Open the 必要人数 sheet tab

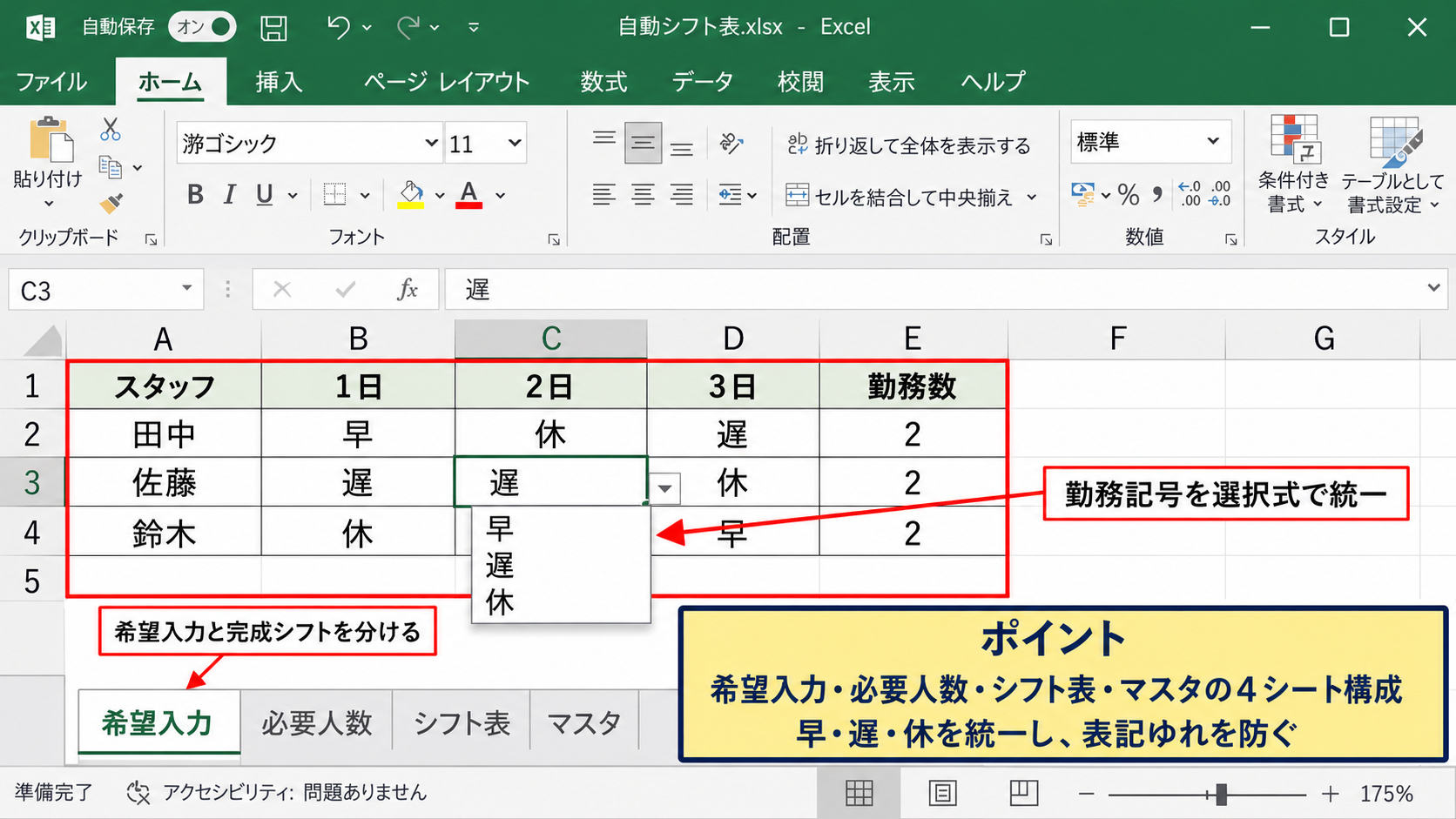pos(317,722)
